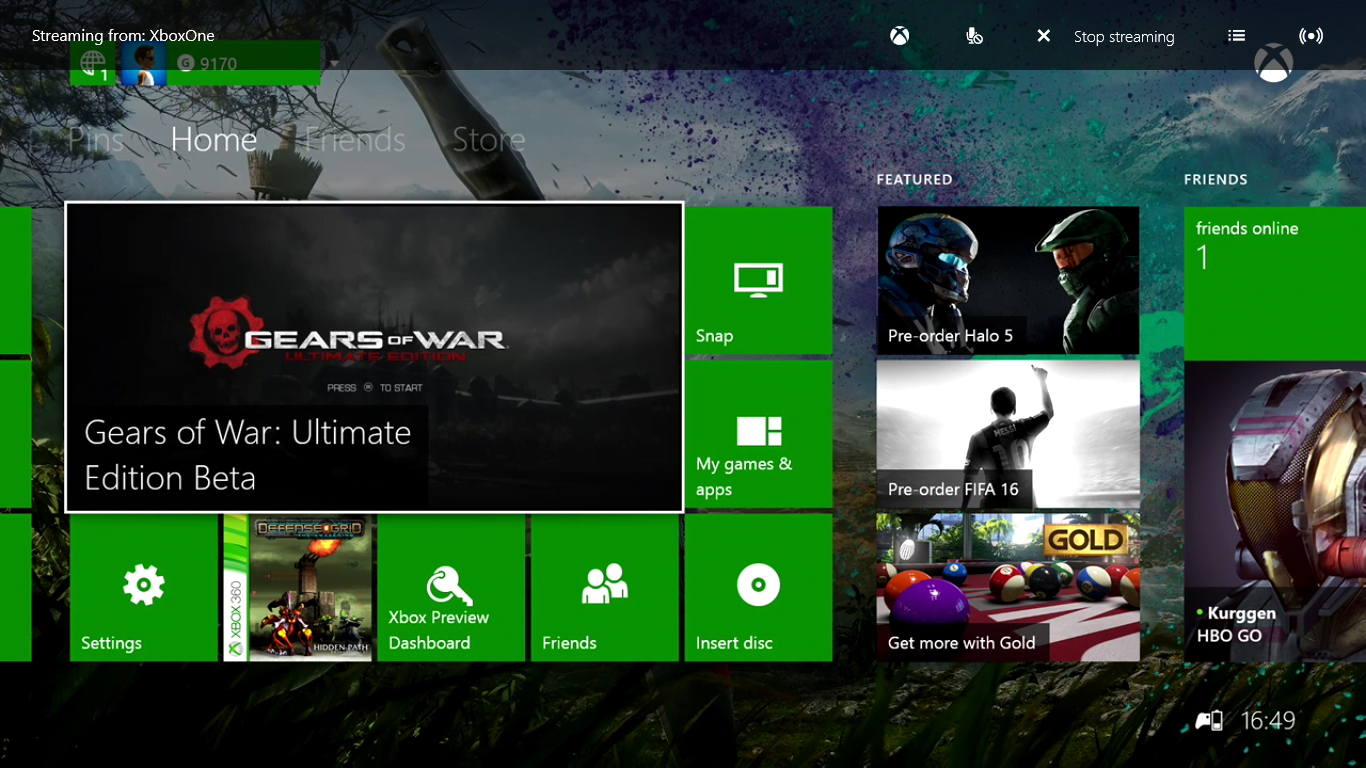Open Xbox Preview Dashboard tile
The width and height of the screenshot is (1366, 768).
click(451, 587)
